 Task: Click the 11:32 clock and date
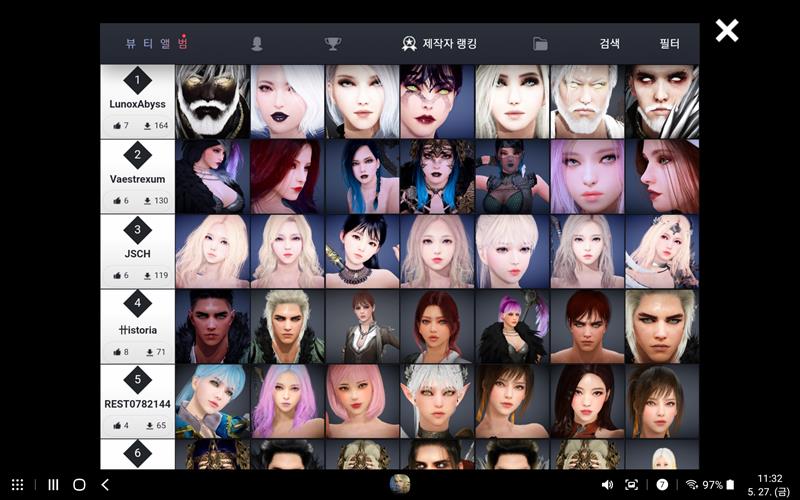click(x=769, y=485)
